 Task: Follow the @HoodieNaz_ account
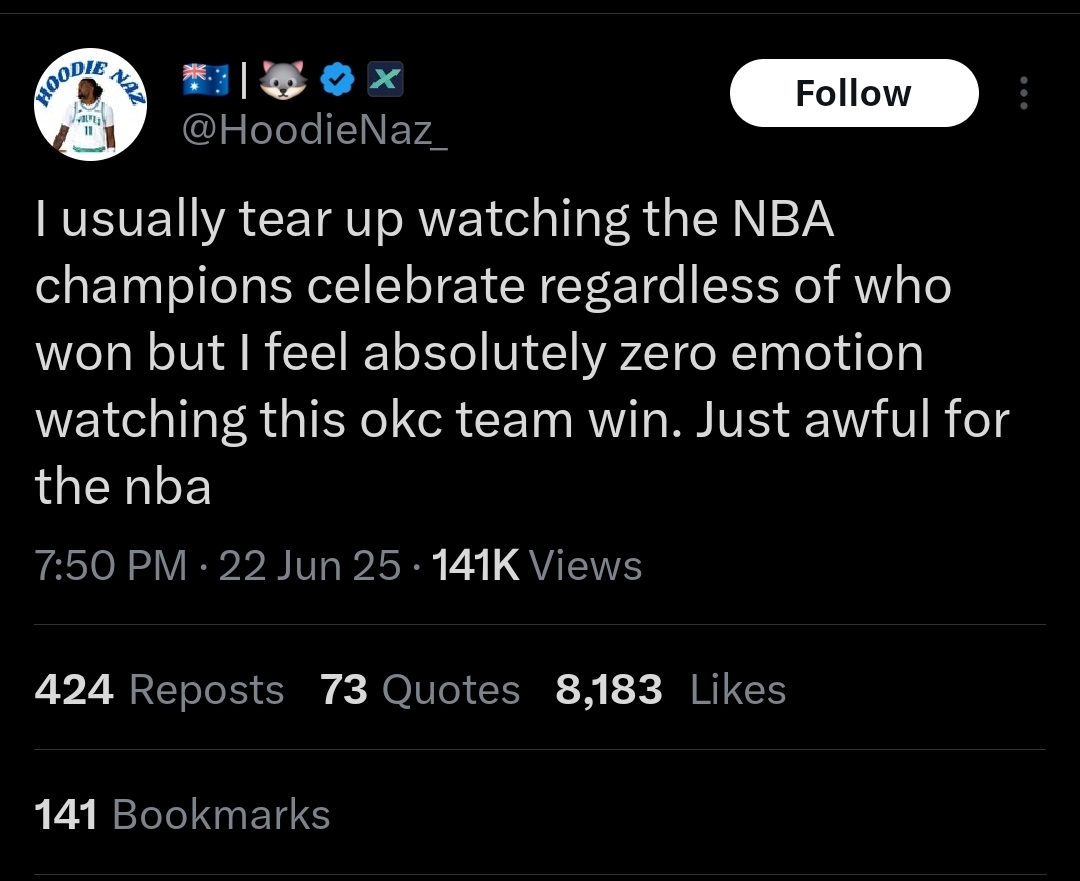coord(854,93)
